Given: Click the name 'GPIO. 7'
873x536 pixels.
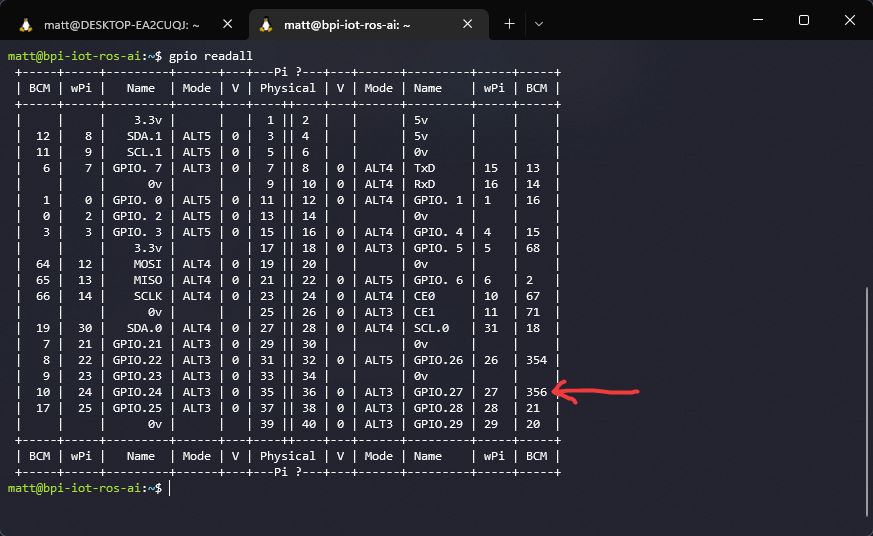Looking at the screenshot, I should [137, 168].
